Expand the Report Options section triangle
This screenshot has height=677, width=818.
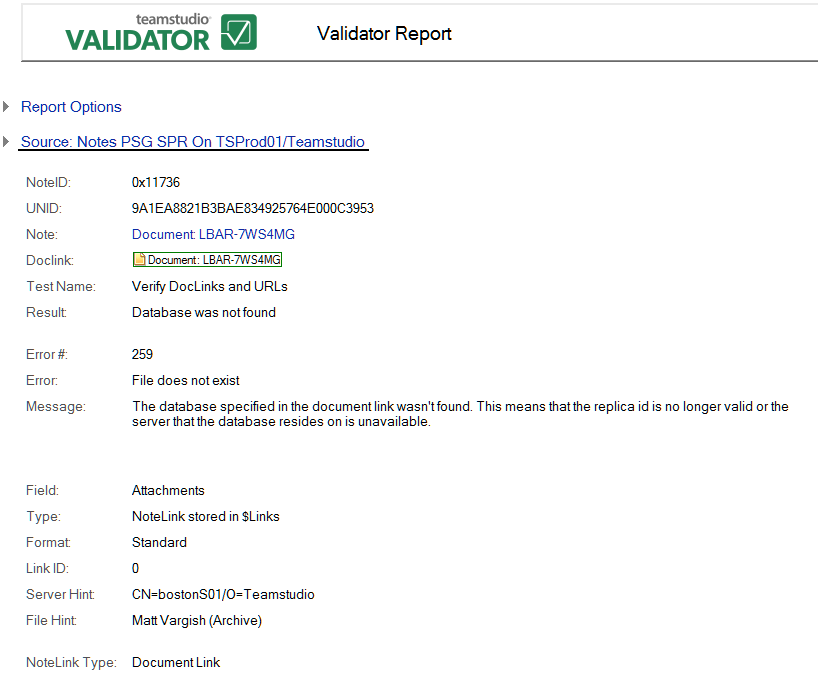pos(6,106)
